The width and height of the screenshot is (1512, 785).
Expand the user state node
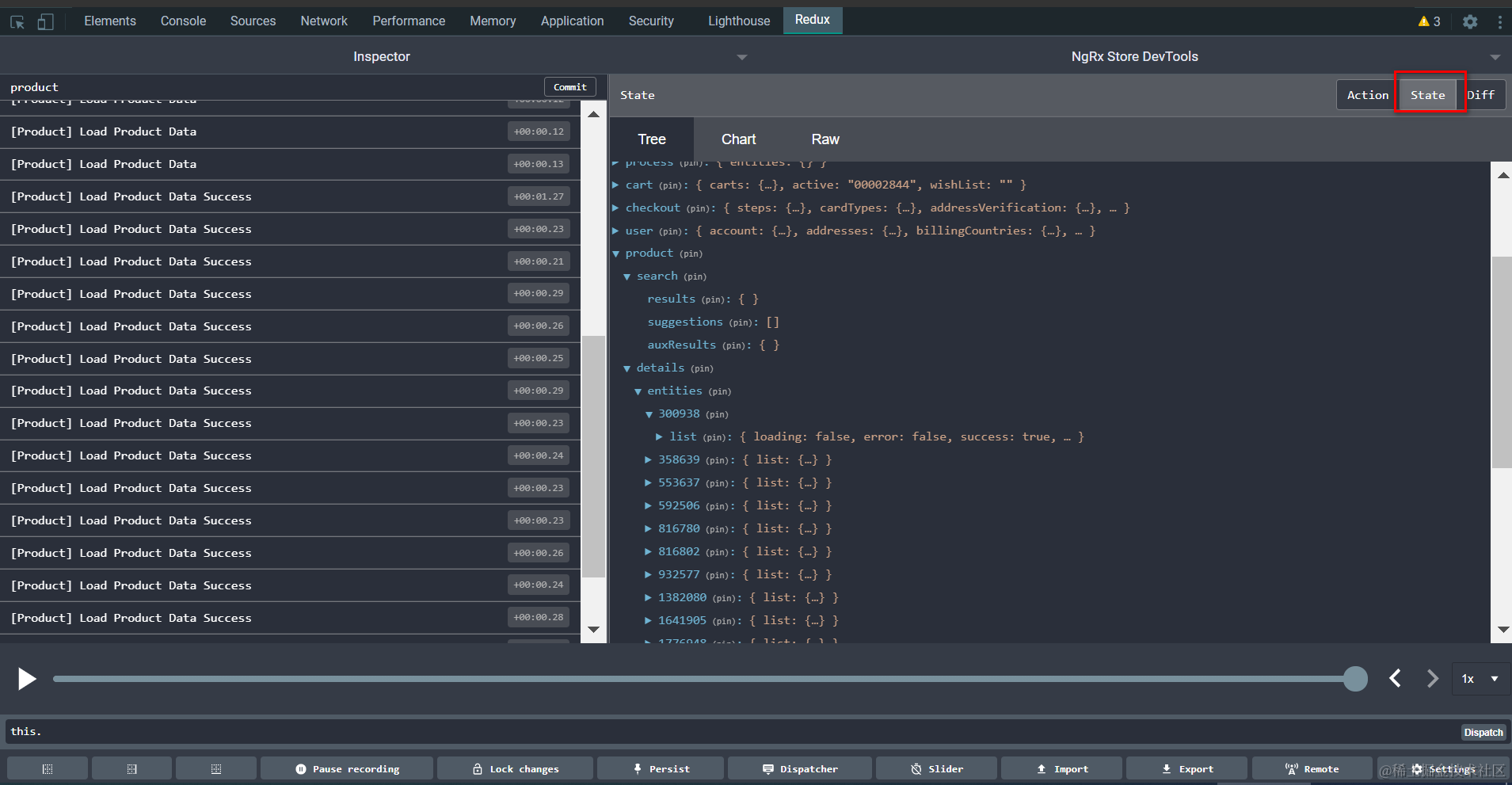tap(615, 231)
